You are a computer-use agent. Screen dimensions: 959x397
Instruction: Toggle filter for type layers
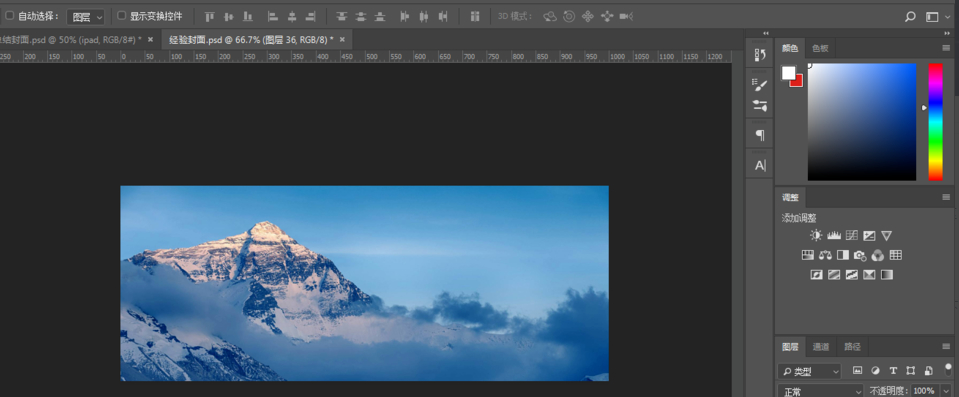[x=893, y=371]
